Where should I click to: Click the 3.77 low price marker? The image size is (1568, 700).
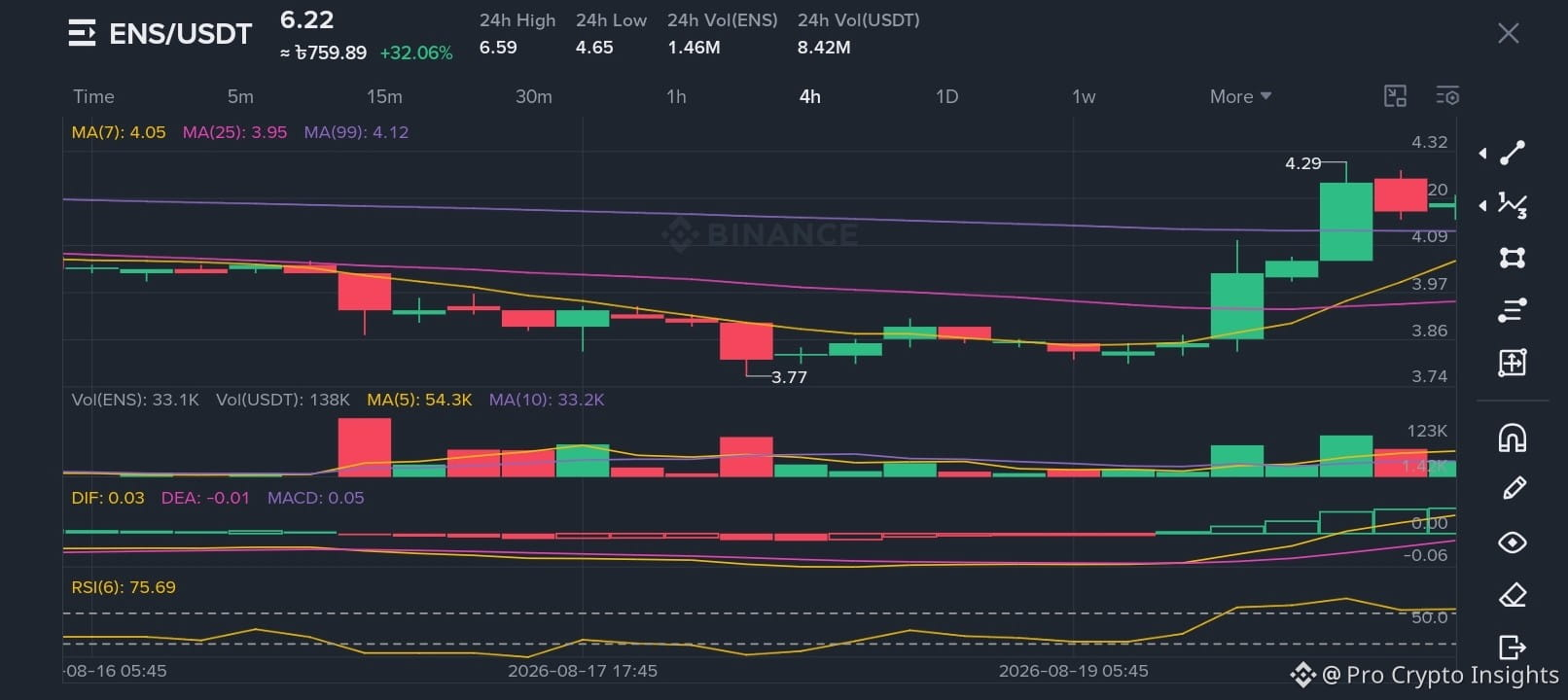click(789, 377)
